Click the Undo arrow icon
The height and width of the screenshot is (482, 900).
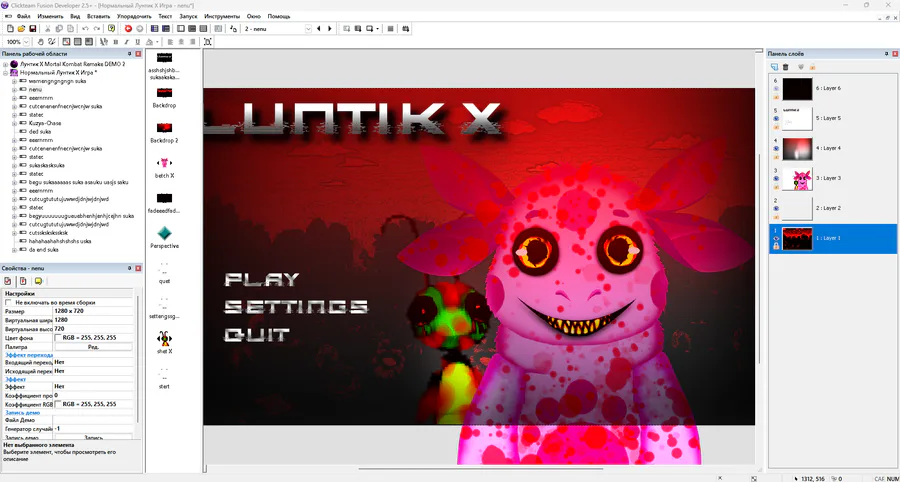[x=85, y=28]
